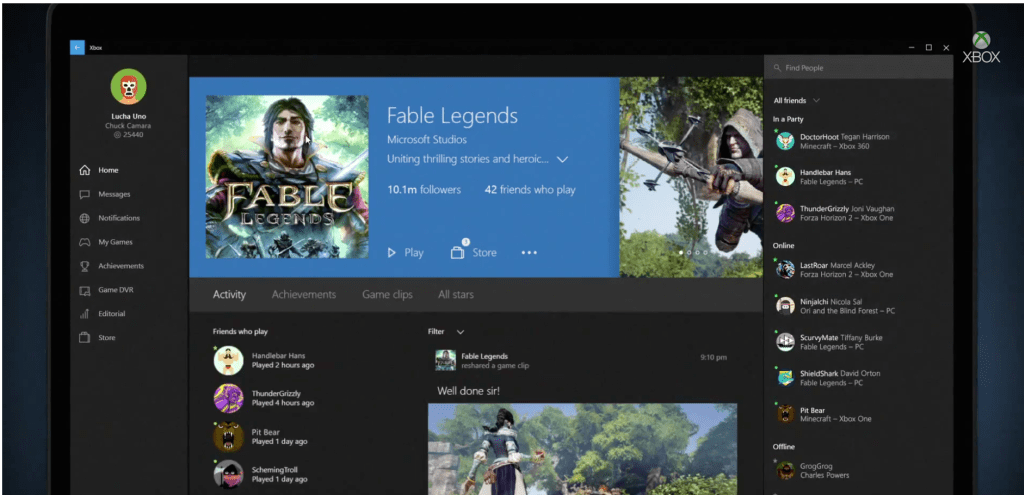Select LastRoar Marcel Ackley entry text
The image size is (1024, 495).
(x=846, y=270)
